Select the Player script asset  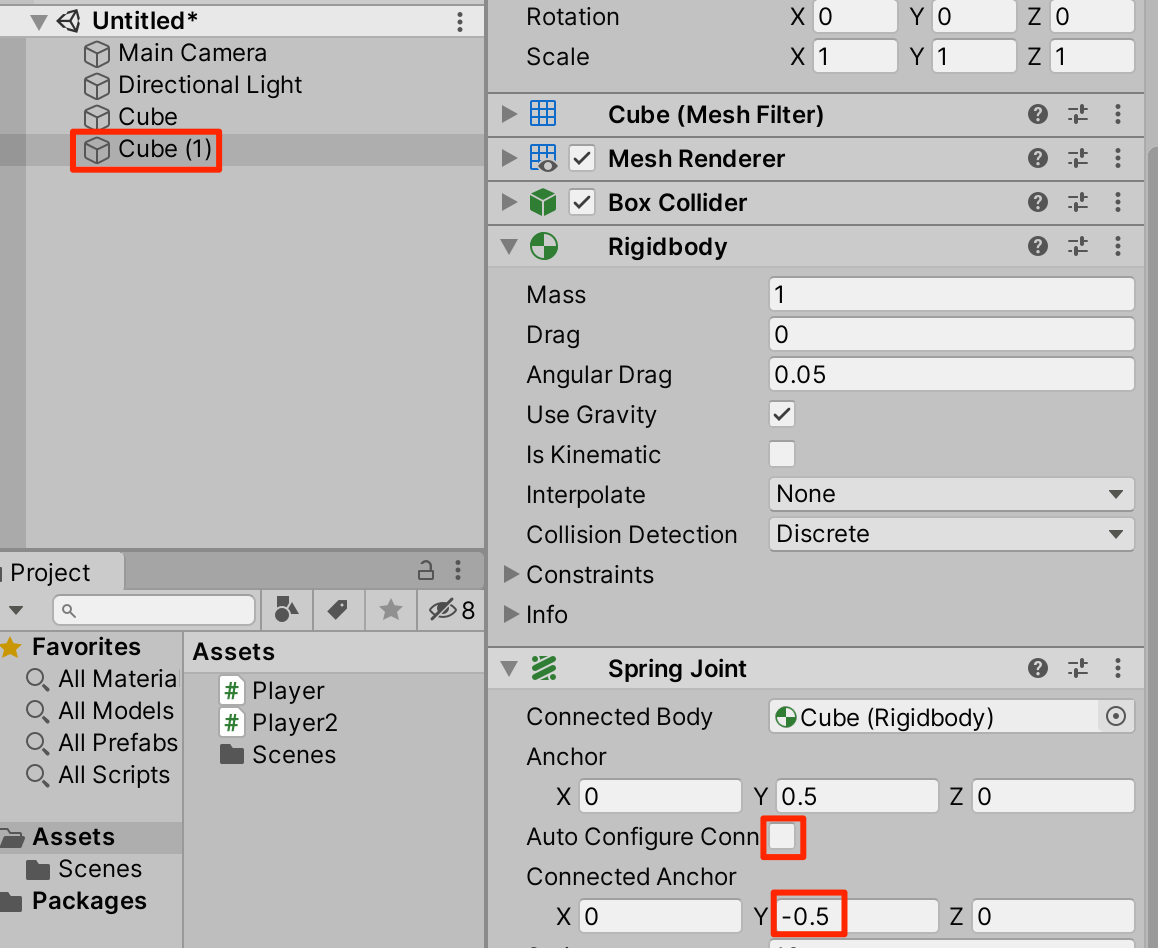[x=273, y=691]
